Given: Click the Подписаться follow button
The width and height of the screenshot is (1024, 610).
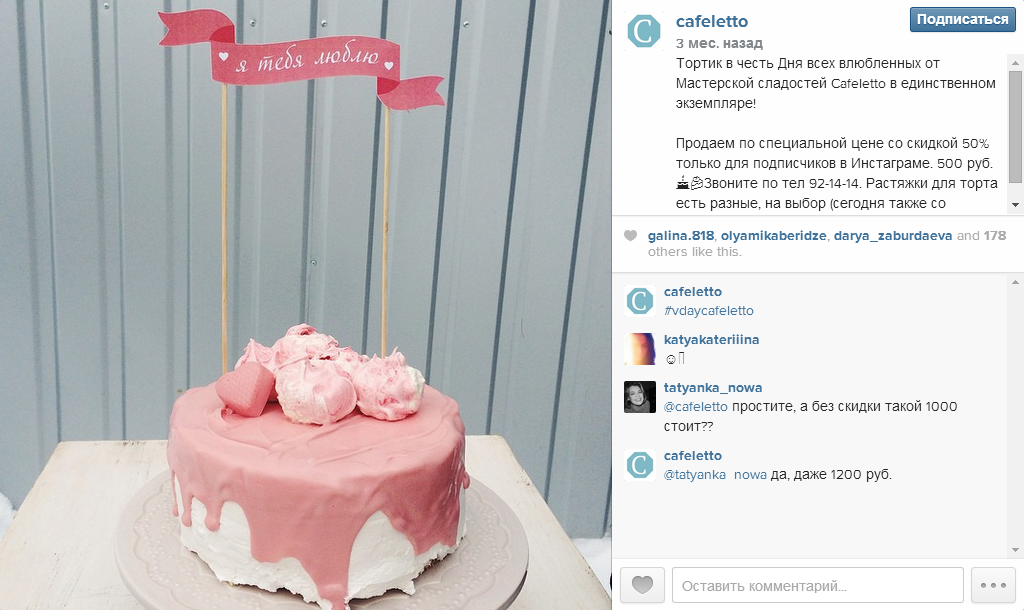Looking at the screenshot, I should pyautogui.click(x=963, y=20).
